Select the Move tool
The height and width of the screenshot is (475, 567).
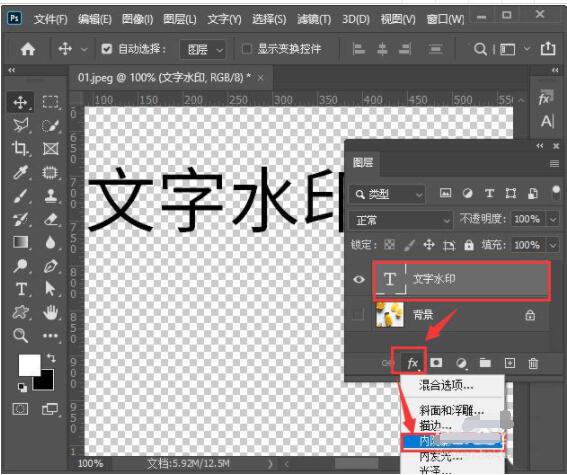[20, 102]
